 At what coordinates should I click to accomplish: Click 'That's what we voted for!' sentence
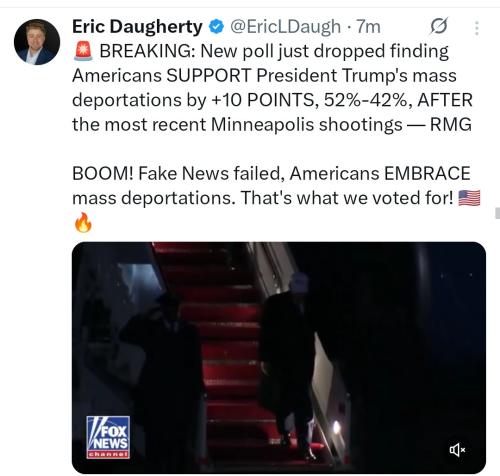pyautogui.click(x=347, y=198)
